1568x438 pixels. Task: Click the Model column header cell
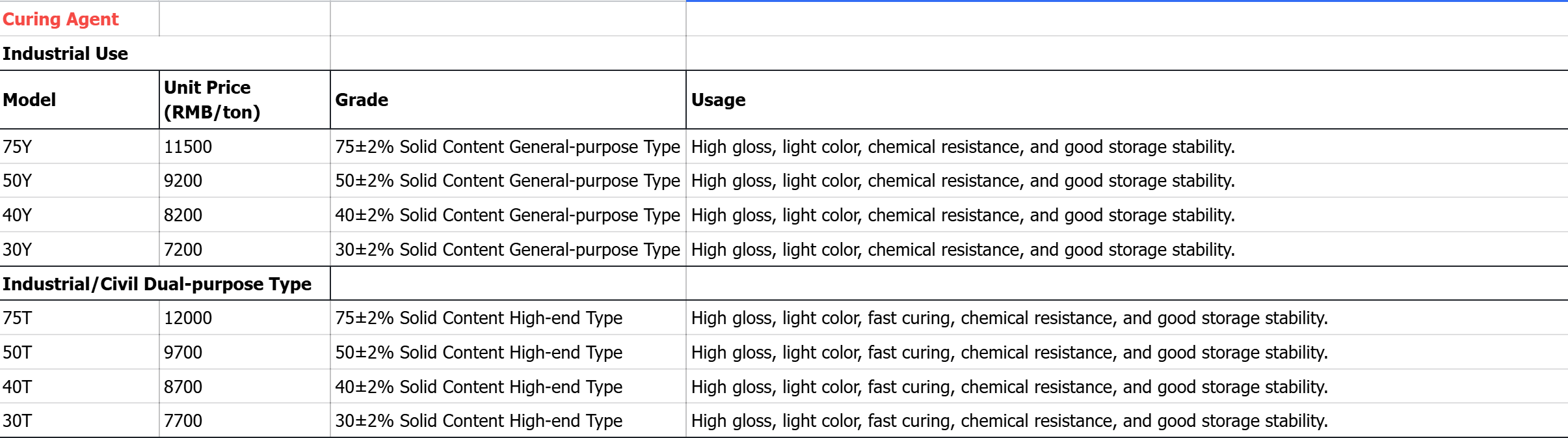[79, 100]
